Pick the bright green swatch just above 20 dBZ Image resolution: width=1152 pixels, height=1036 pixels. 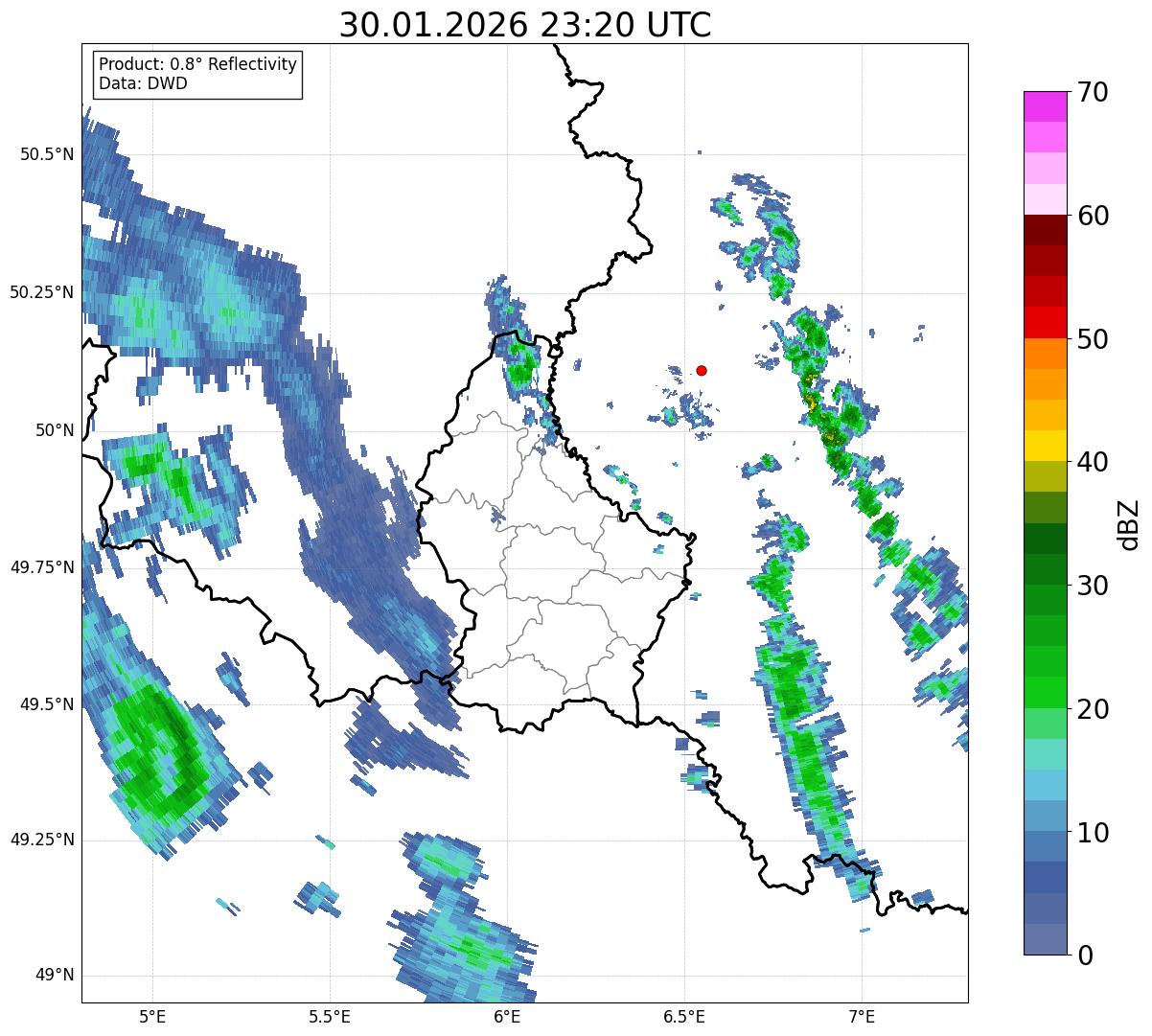[1045, 693]
